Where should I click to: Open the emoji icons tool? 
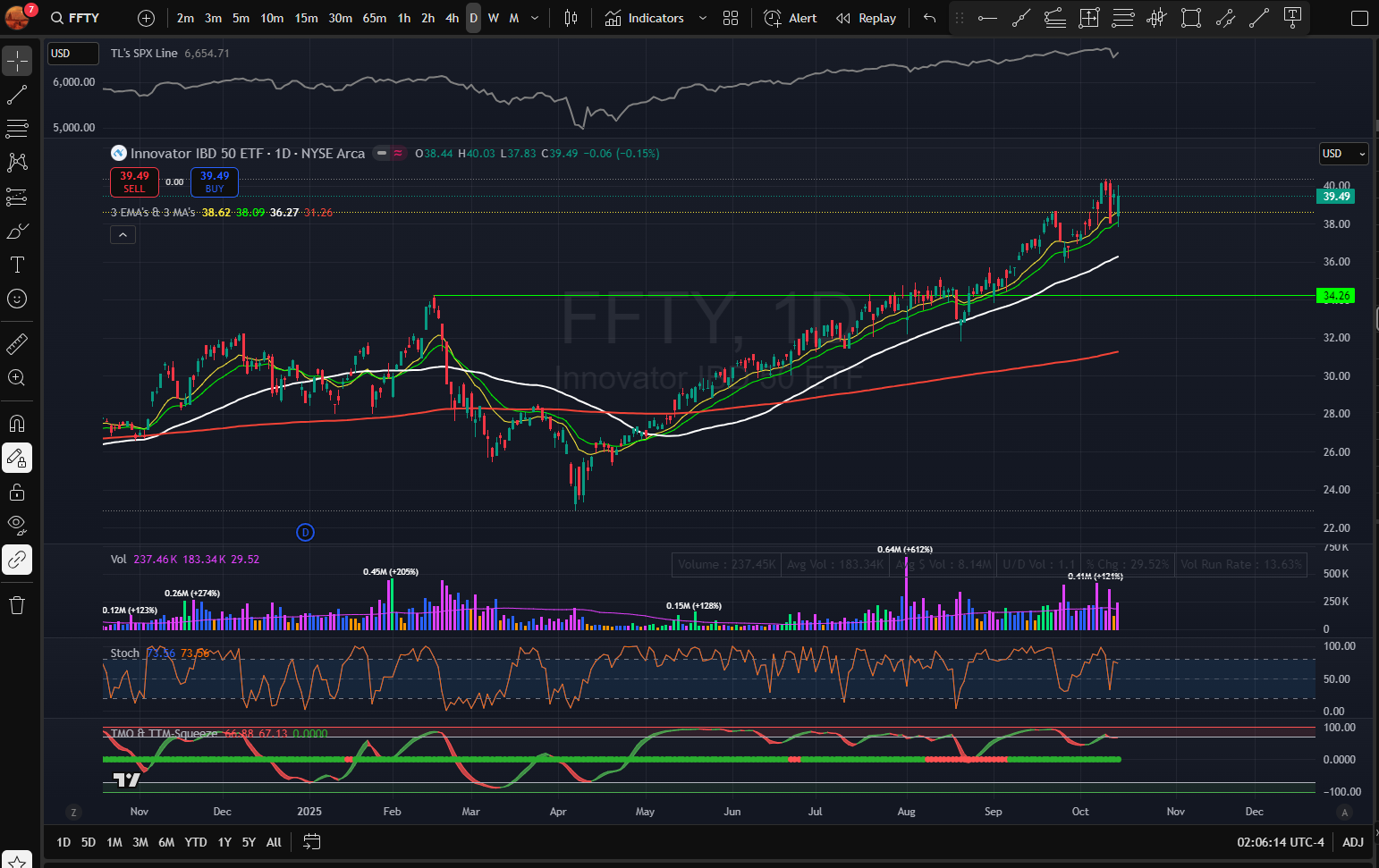17,299
